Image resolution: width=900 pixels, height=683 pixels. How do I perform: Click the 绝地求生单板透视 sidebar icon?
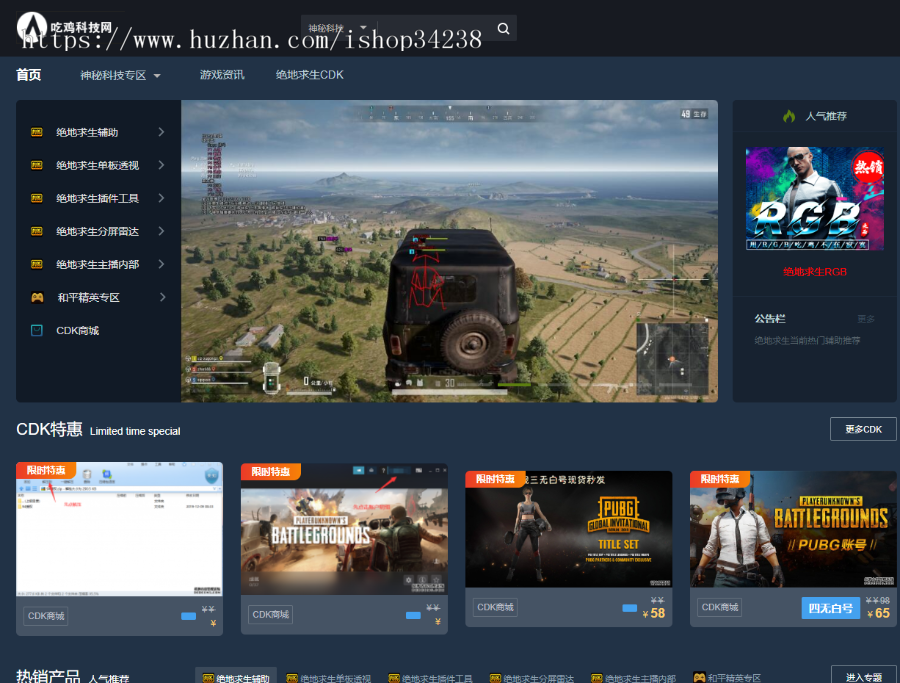(36, 165)
